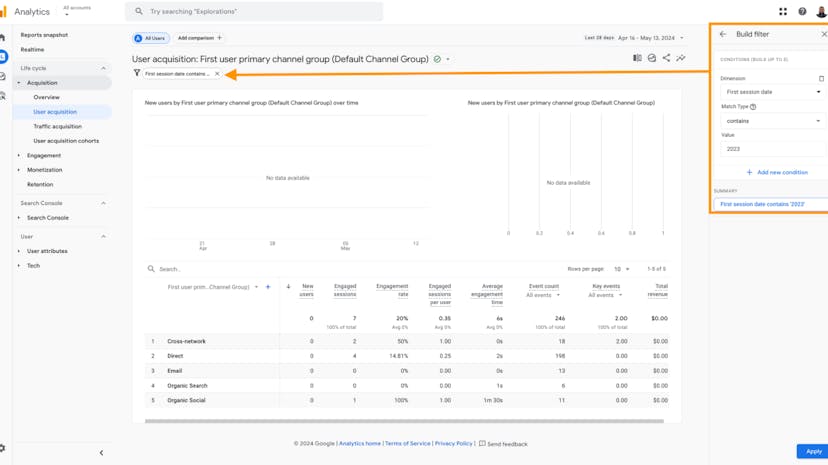Open the First user primary channel dimension dropdown
The height and width of the screenshot is (465, 828).
tap(212, 287)
